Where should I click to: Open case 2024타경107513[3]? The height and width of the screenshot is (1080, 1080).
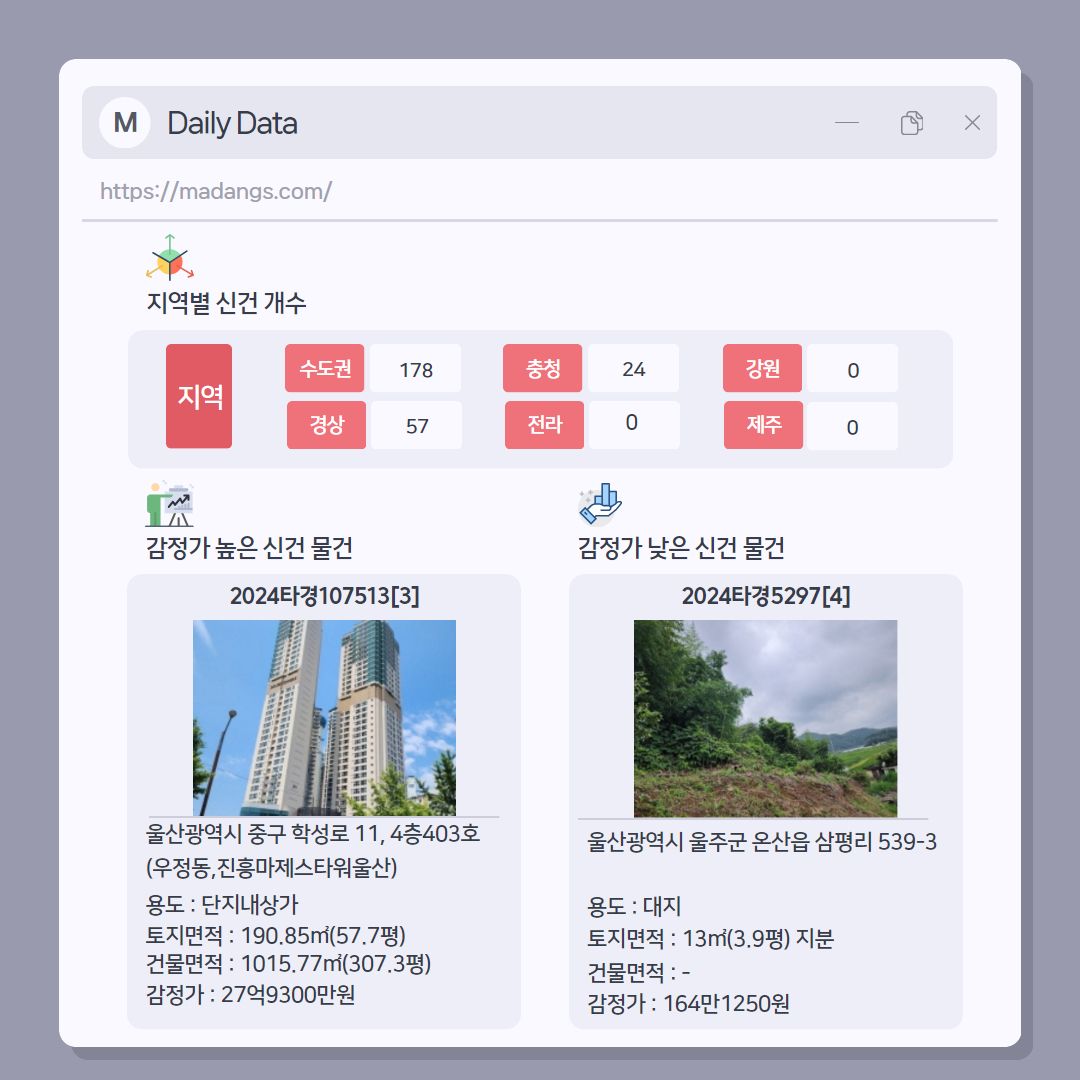point(324,596)
